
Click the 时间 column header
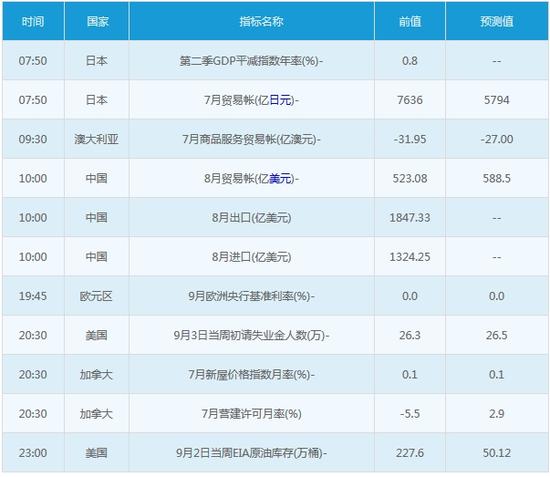click(33, 22)
